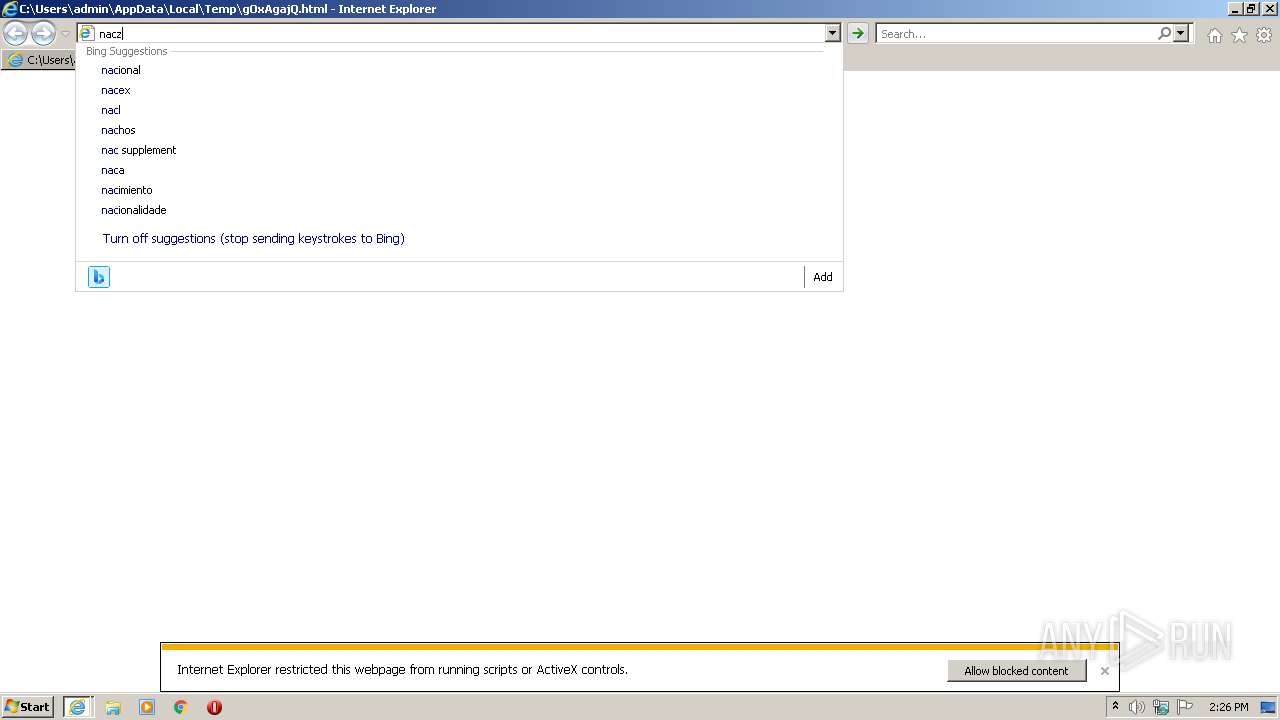This screenshot has width=1280, height=720.
Task: Dismiss the restricted content notification bar
Action: click(x=1104, y=671)
